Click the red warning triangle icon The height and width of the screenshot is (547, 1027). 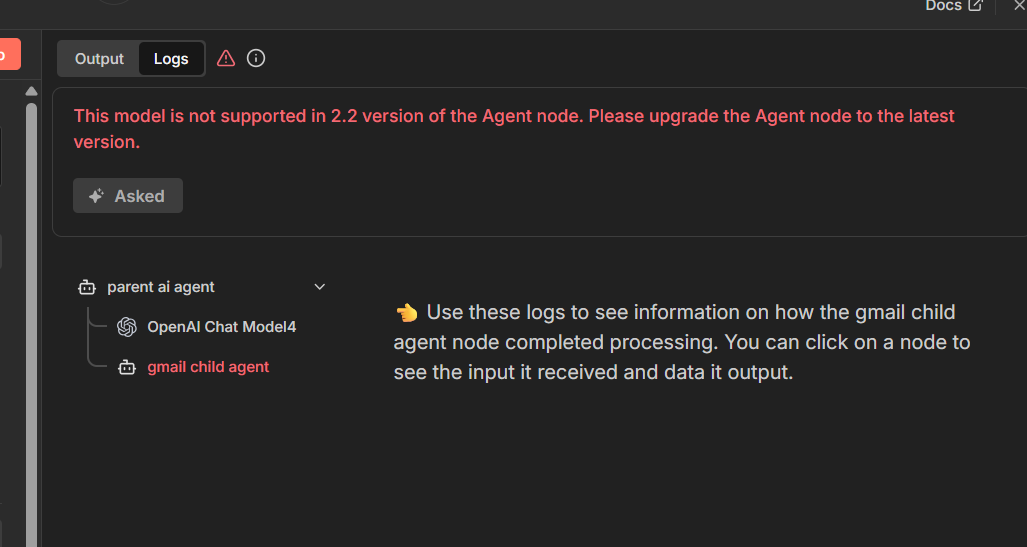pyautogui.click(x=226, y=58)
